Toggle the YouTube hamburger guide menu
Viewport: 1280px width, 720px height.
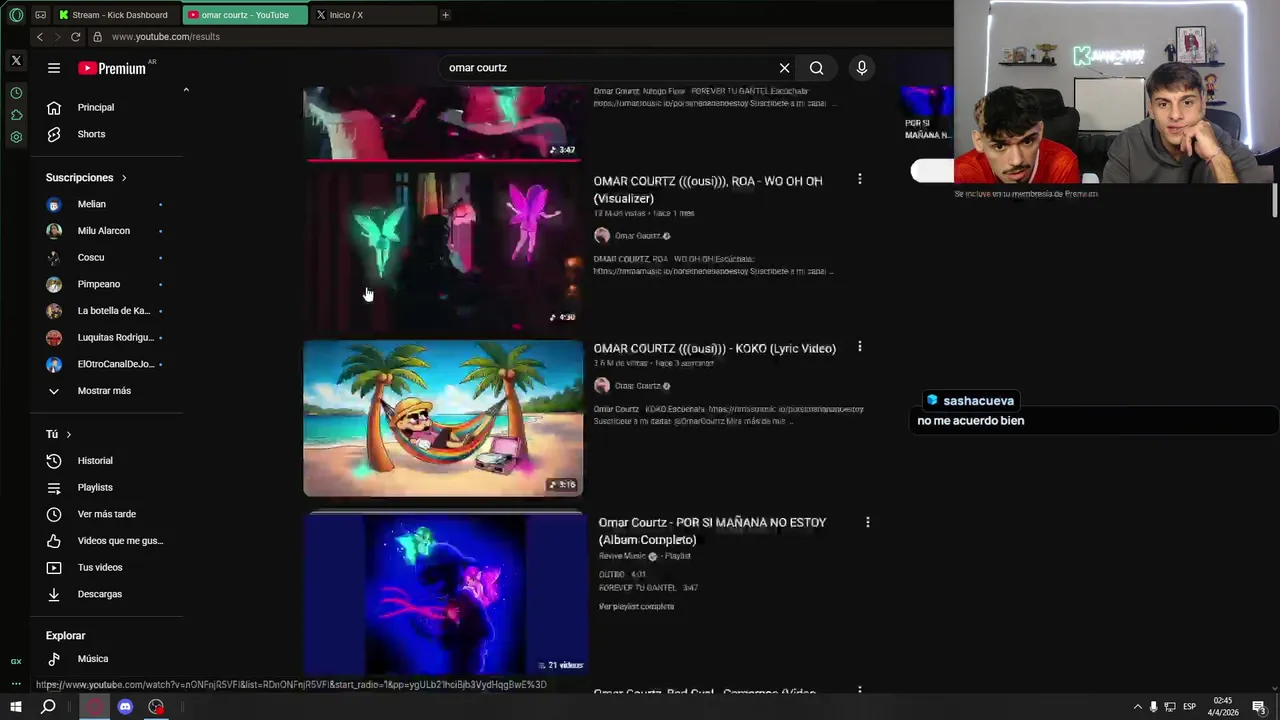54,68
